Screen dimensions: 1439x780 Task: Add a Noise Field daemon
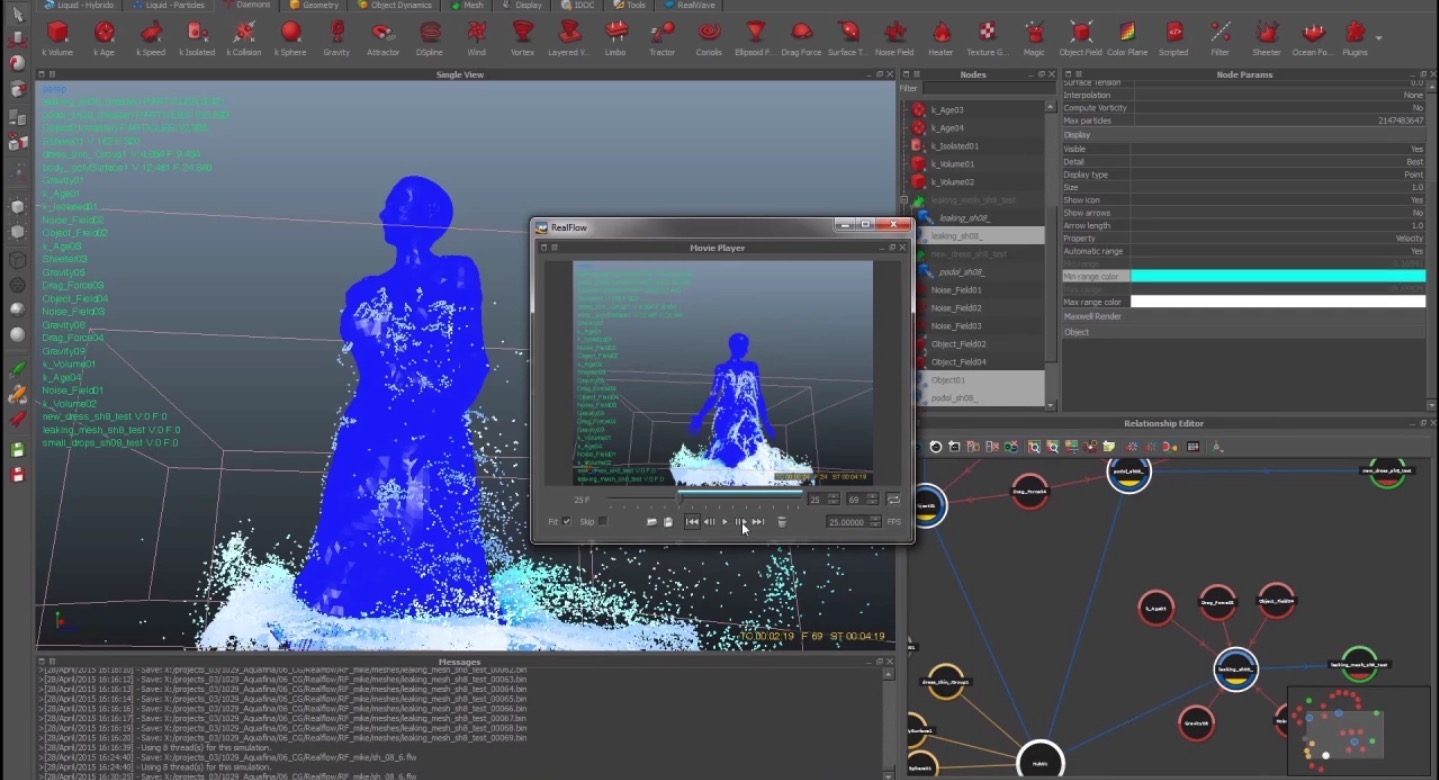coord(894,38)
